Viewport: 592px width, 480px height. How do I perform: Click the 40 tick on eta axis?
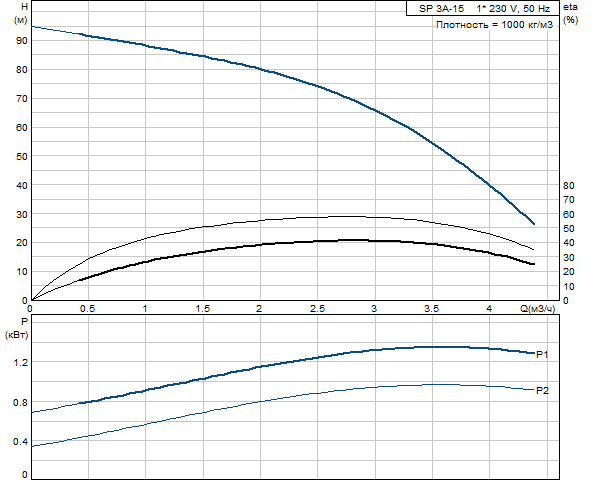[x=569, y=243]
